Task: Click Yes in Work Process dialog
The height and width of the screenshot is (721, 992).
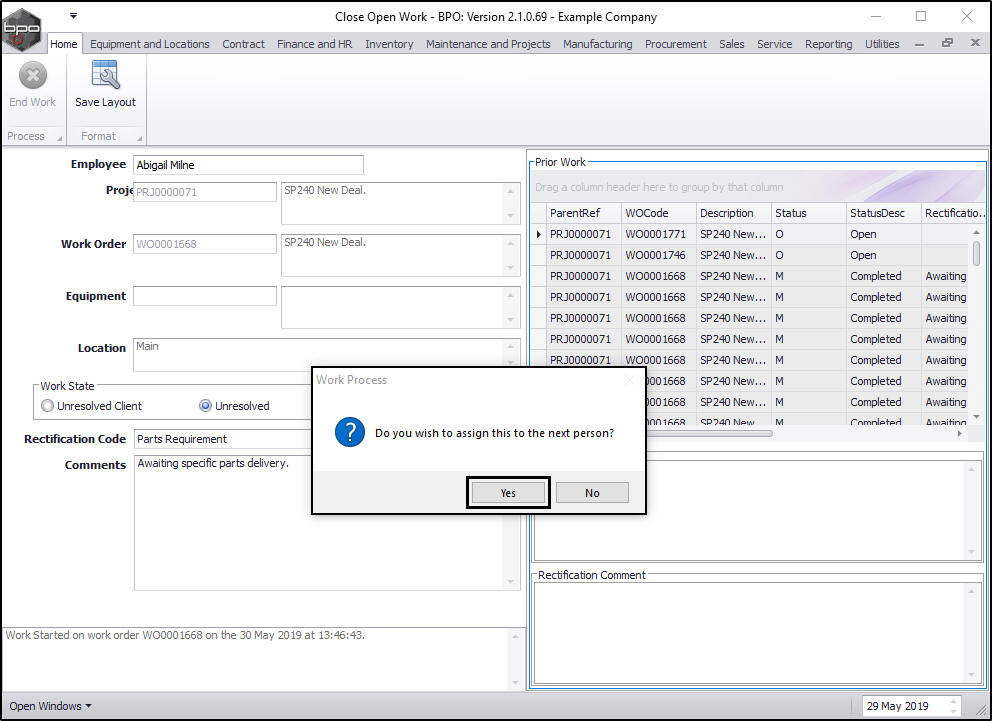Action: point(508,493)
